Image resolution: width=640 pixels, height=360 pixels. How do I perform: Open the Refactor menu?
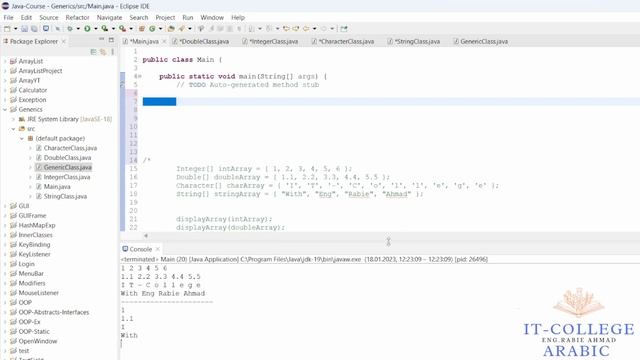click(x=77, y=18)
